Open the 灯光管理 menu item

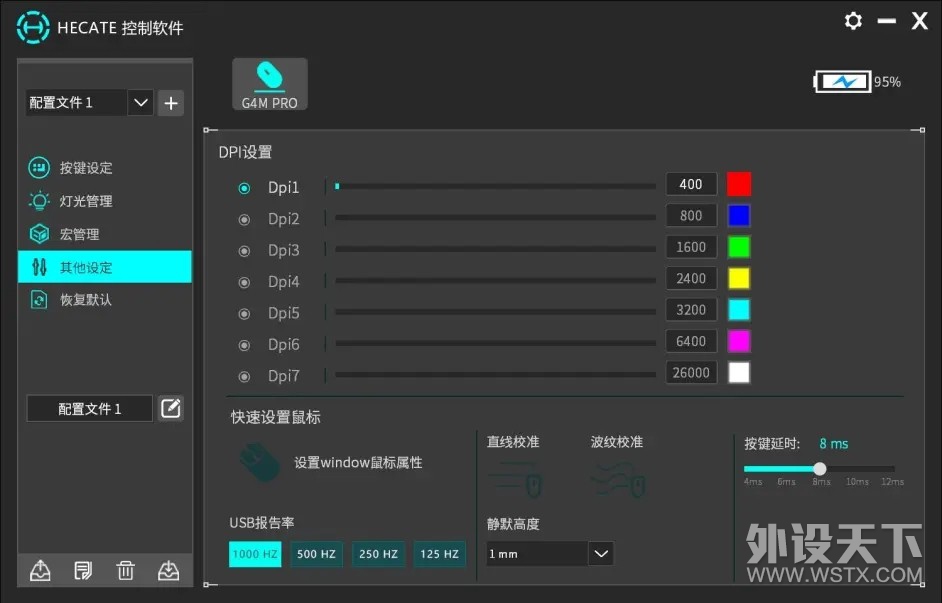[x=105, y=201]
